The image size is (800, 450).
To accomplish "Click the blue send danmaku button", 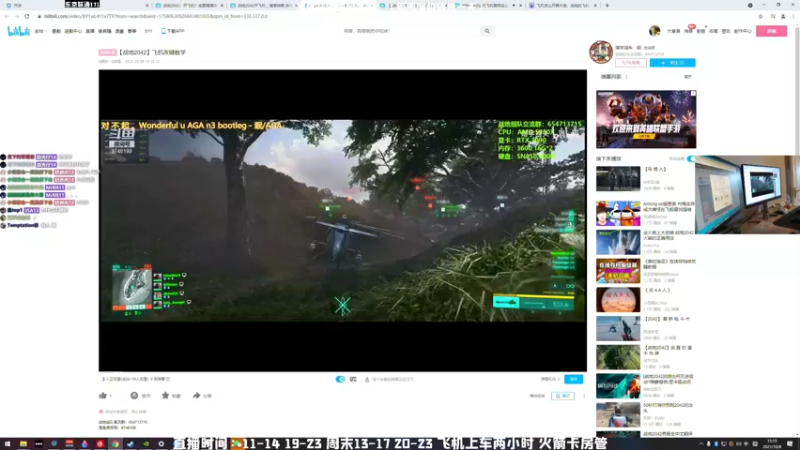I will click(573, 379).
